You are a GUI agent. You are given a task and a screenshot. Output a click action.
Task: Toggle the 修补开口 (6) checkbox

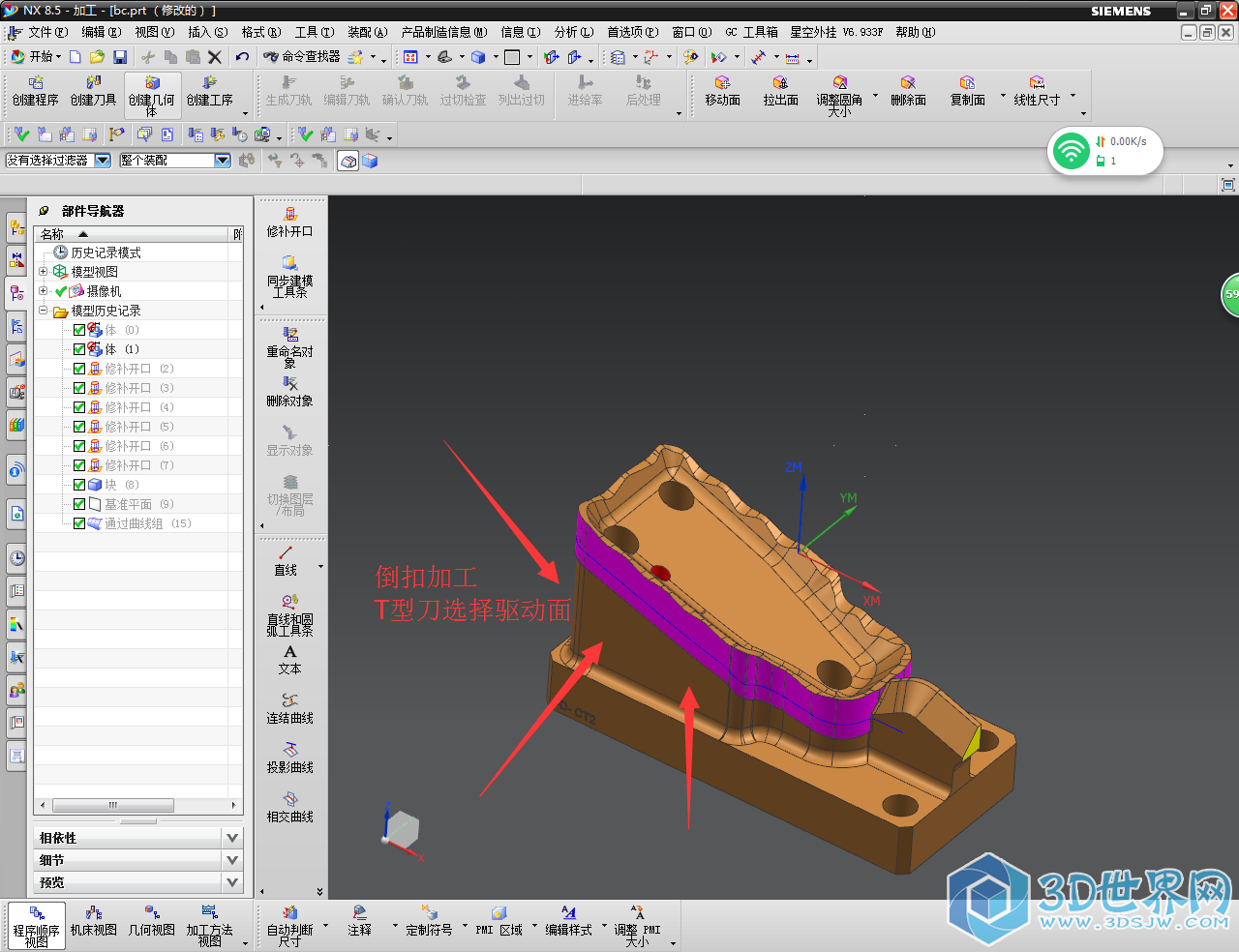(79, 446)
